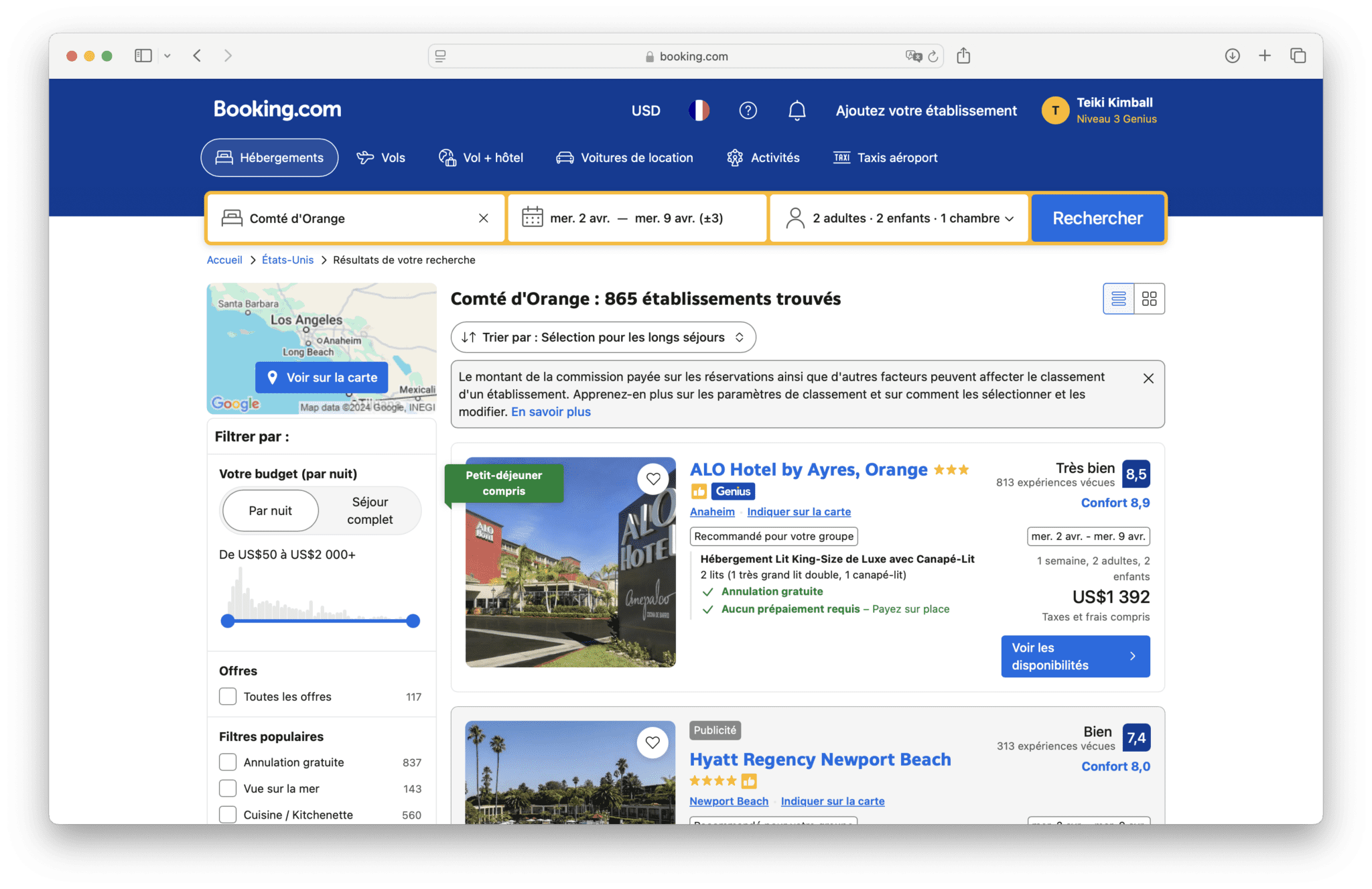The image size is (1372, 889).
Task: Open the help question mark icon
Action: tap(748, 111)
